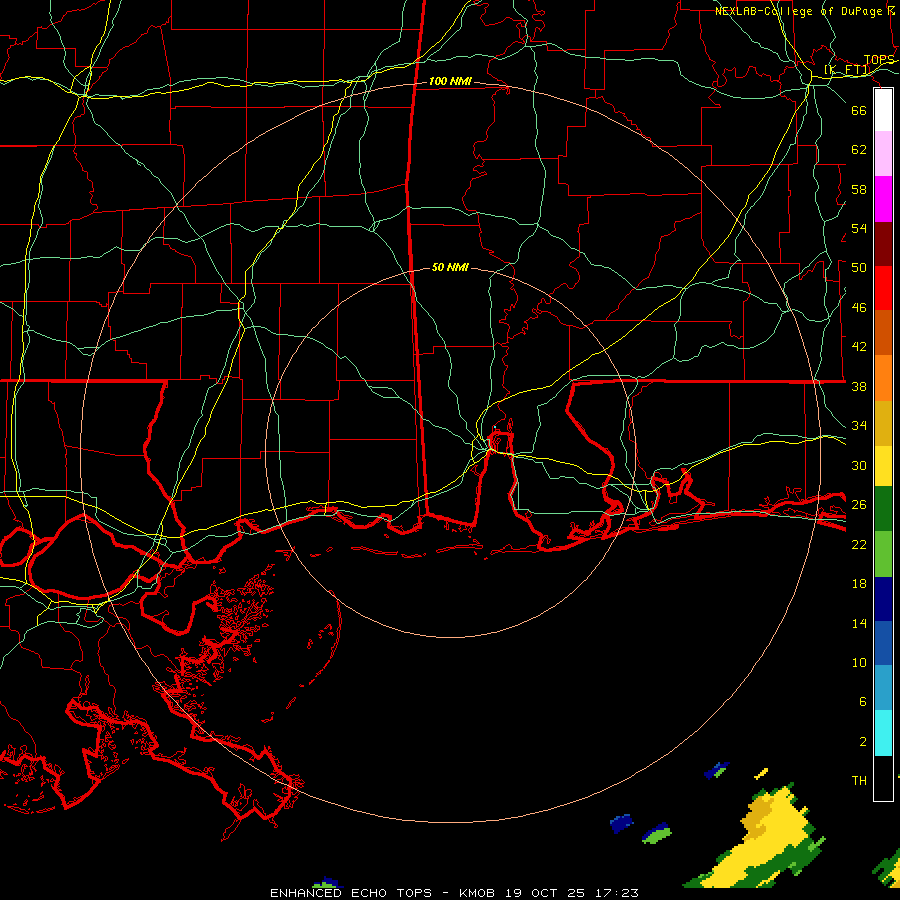Click the "17:23" timestamp

(617, 893)
